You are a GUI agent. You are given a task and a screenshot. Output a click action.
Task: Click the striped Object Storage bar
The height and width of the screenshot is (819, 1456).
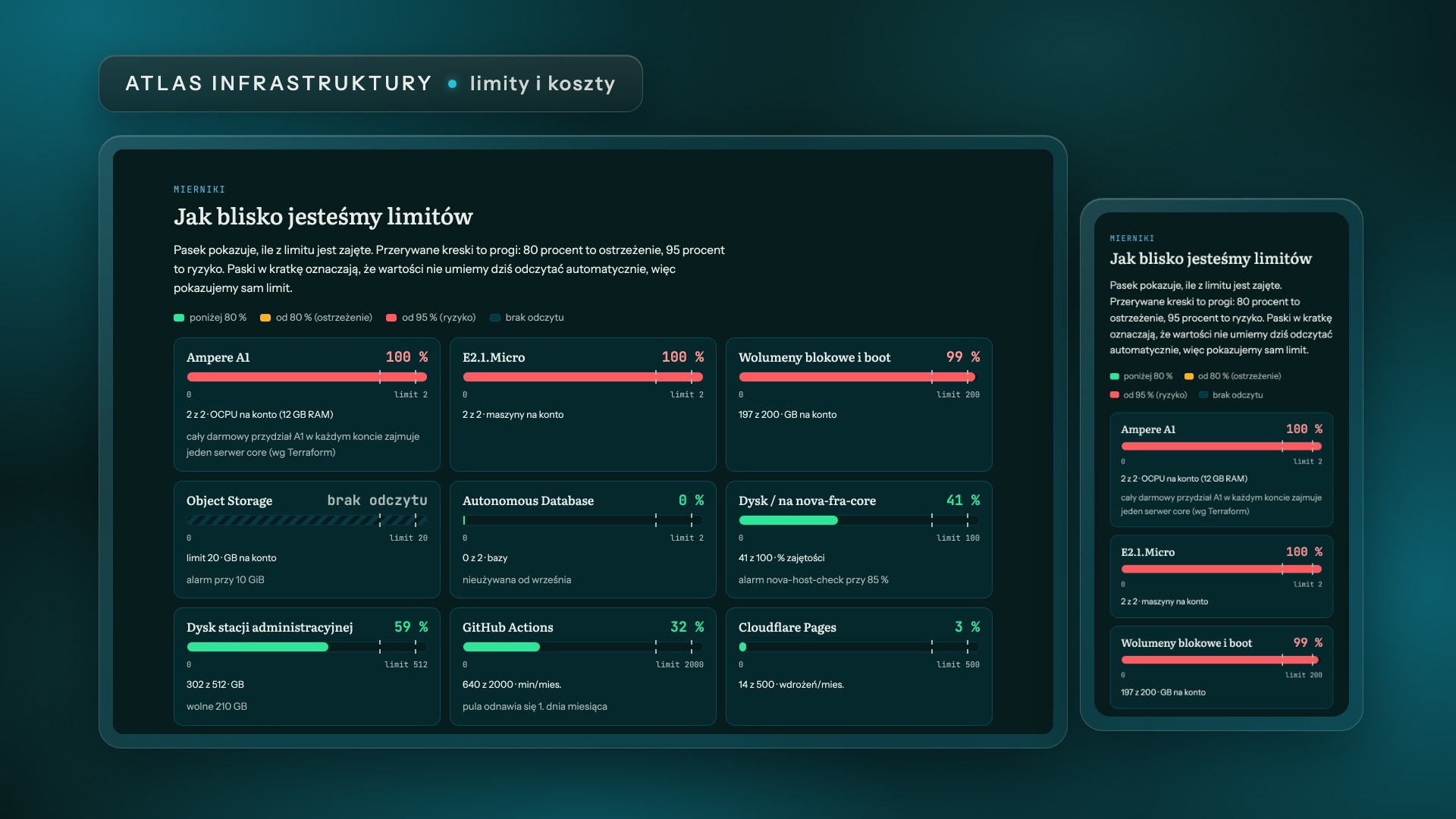[x=307, y=520]
